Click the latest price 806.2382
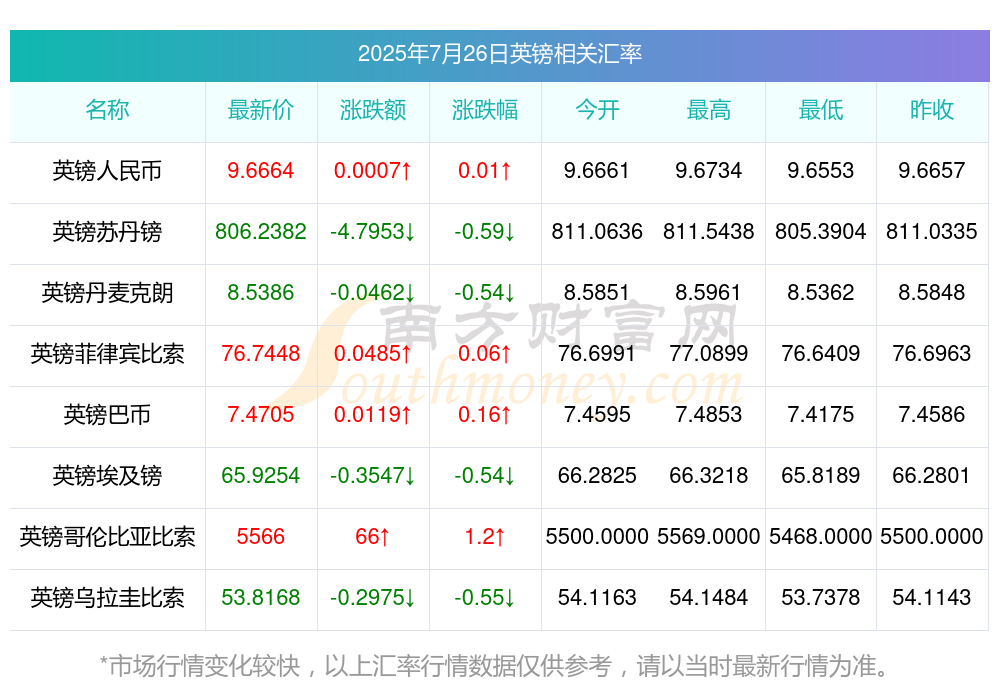The image size is (1000, 698). tap(261, 231)
